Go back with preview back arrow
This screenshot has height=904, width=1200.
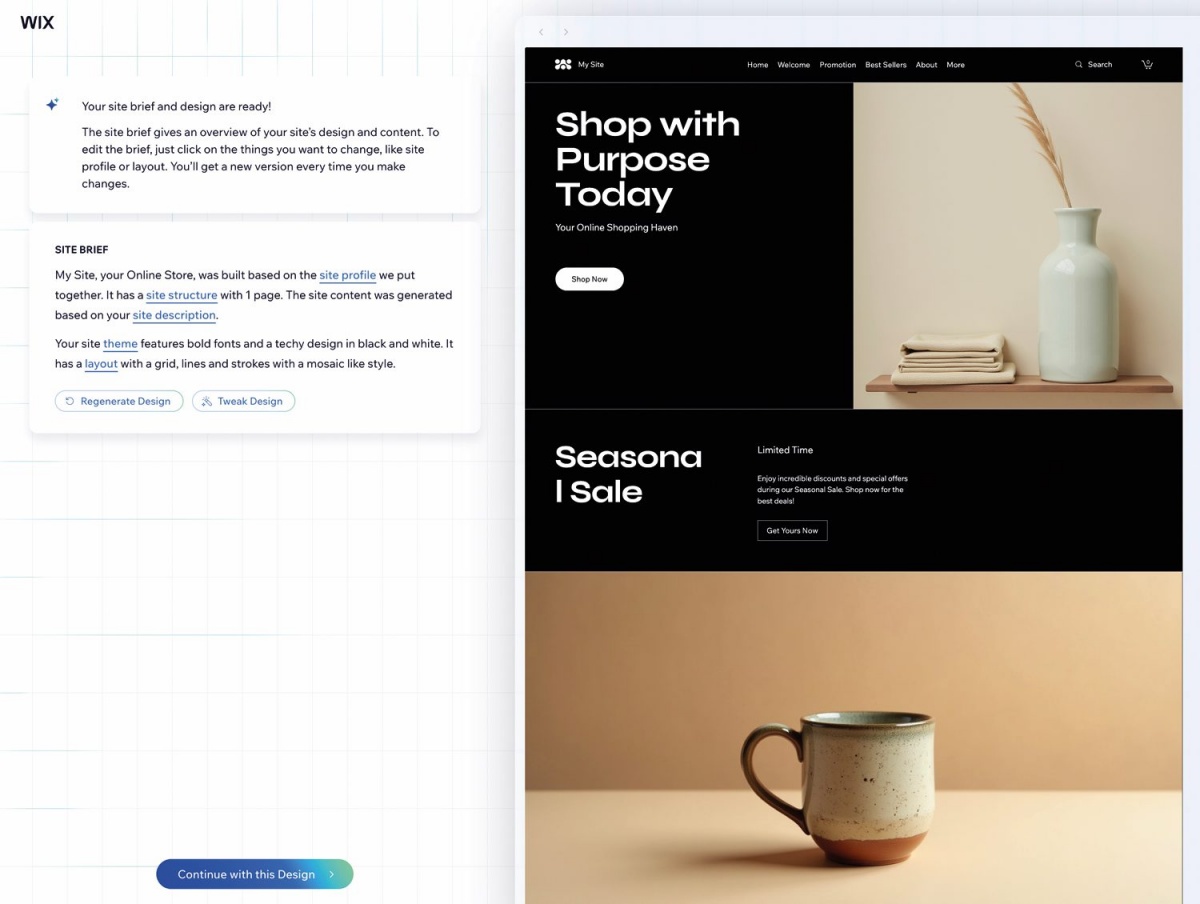pos(541,32)
